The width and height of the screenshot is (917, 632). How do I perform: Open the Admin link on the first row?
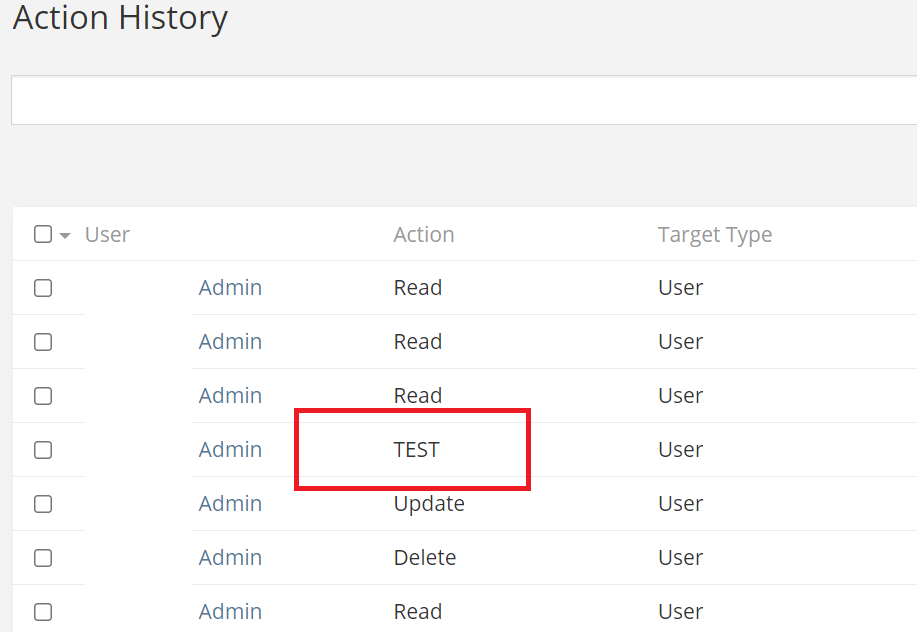click(x=230, y=287)
